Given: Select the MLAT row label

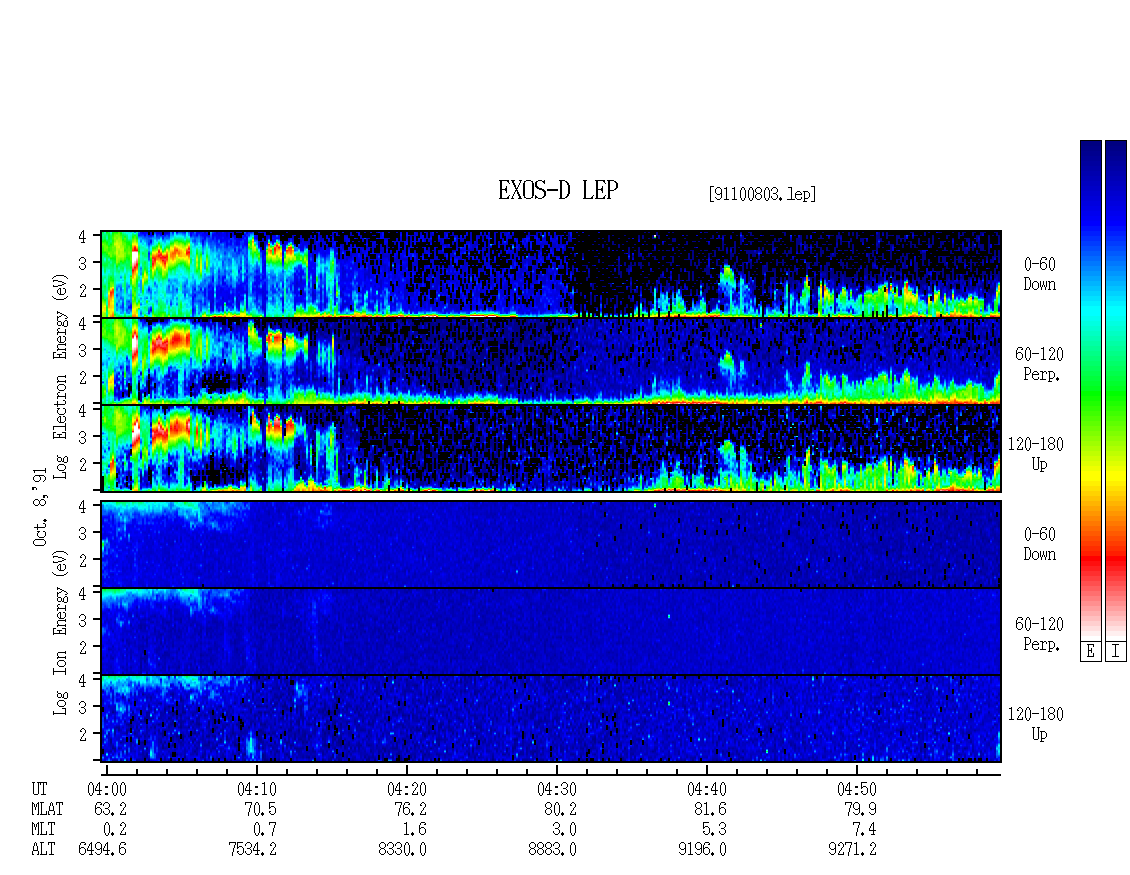Looking at the screenshot, I should click(x=48, y=809).
